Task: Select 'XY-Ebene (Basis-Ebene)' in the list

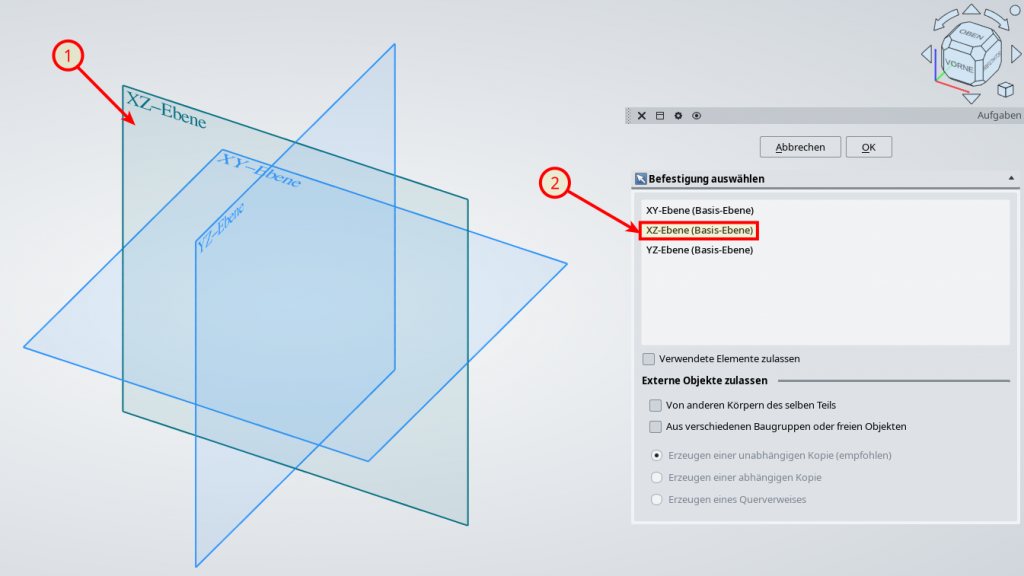Action: click(700, 210)
